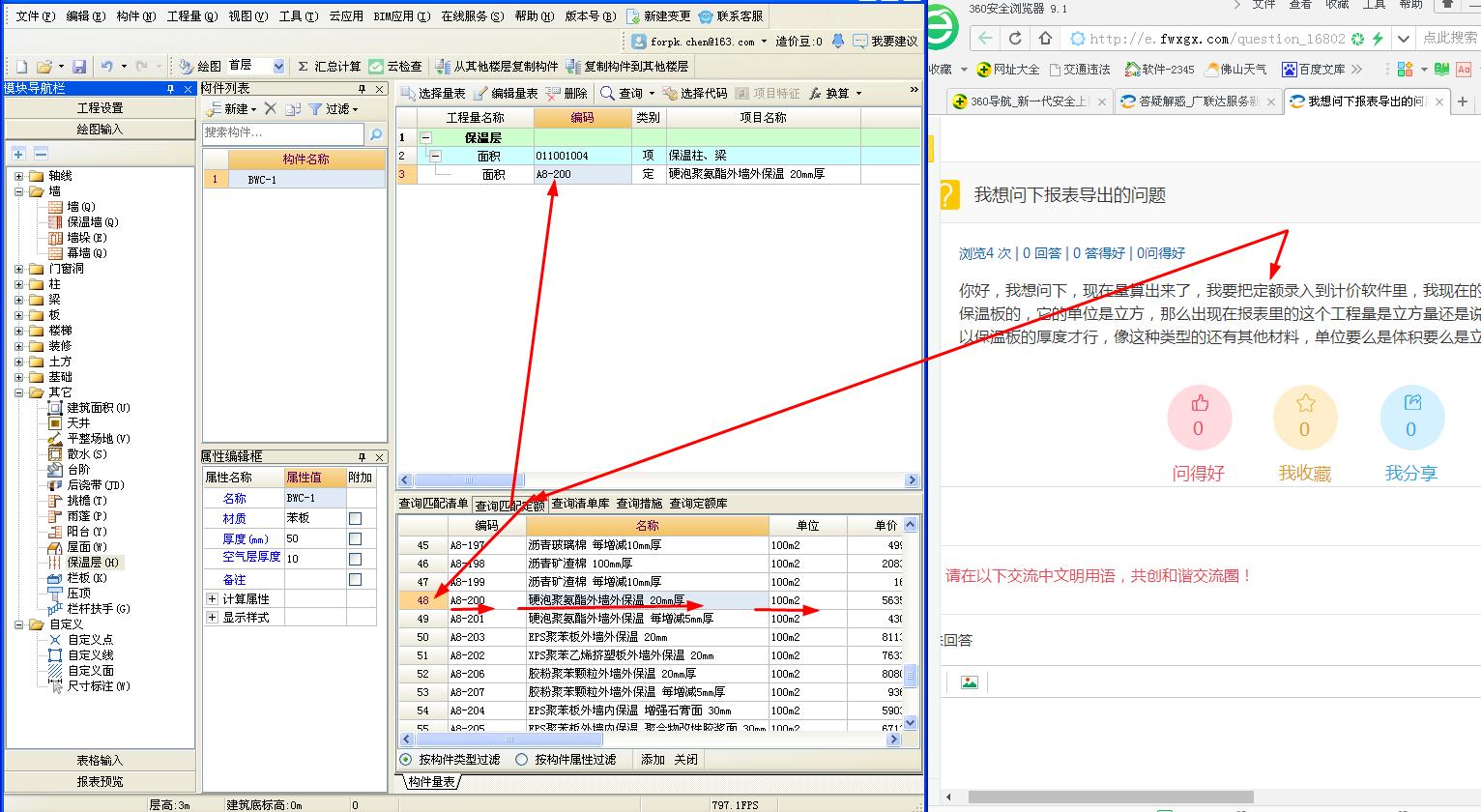Toggle the 材质 附加 checkbox
This screenshot has width=1481, height=812.
(x=356, y=519)
